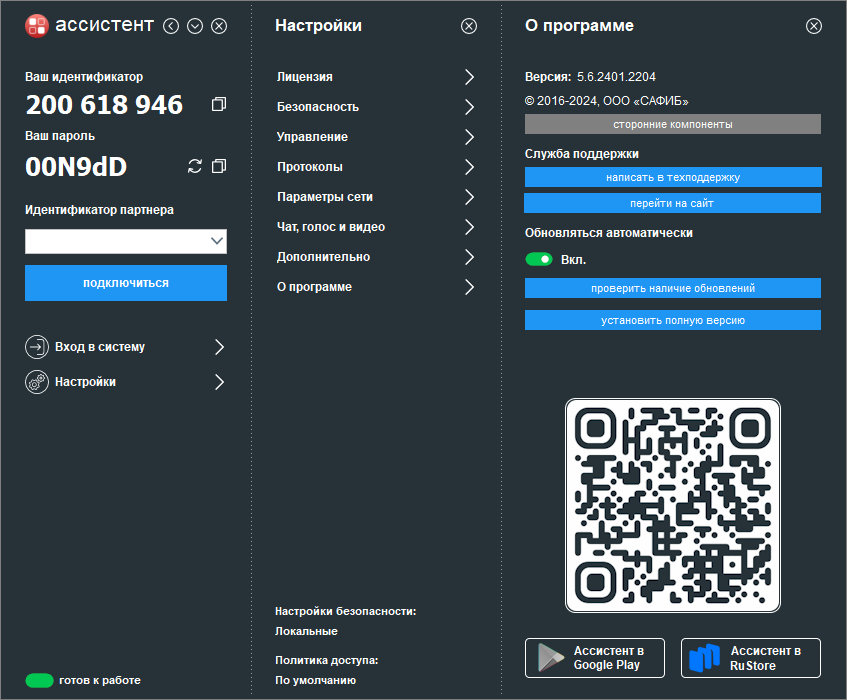Expand О программе chevron arrow
The width and height of the screenshot is (847, 700).
point(469,287)
